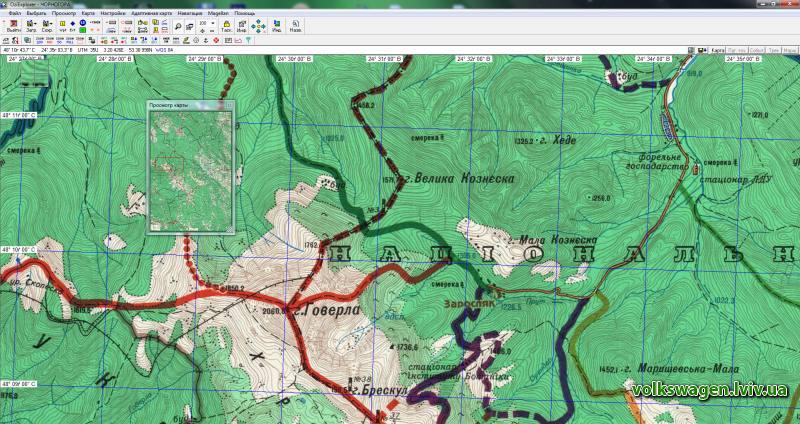
Task: Click the grid table icon in second toolbar
Action: click(228, 40)
